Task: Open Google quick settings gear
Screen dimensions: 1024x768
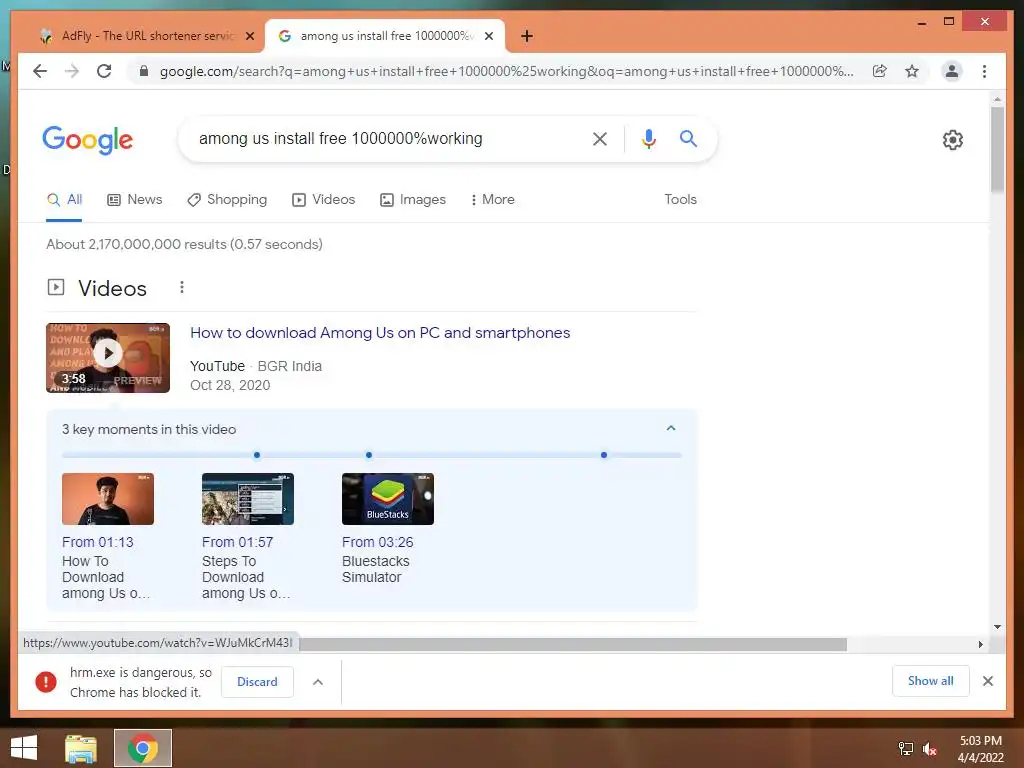Action: tap(953, 140)
